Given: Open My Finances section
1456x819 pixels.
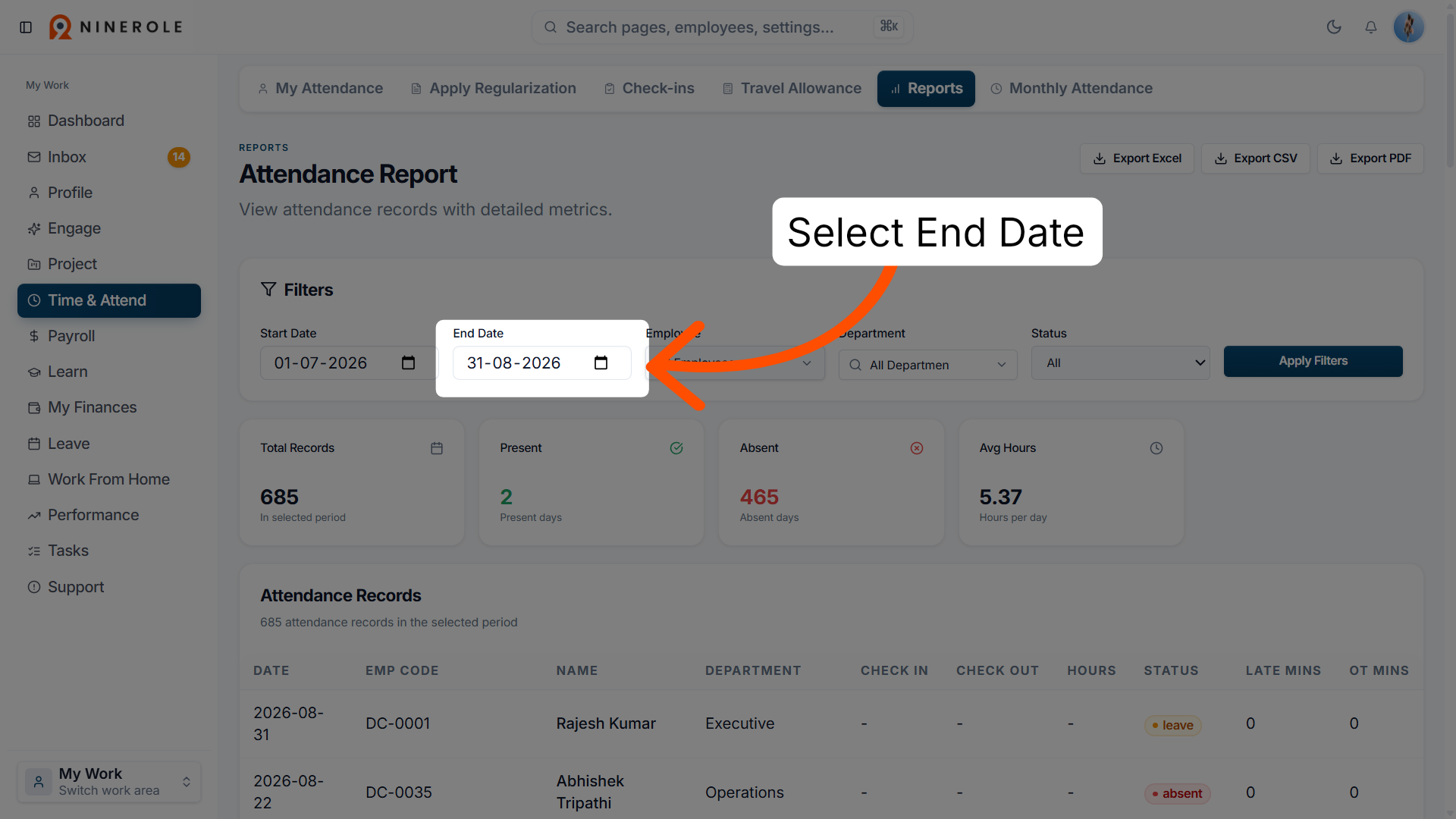Looking at the screenshot, I should 109,407.
